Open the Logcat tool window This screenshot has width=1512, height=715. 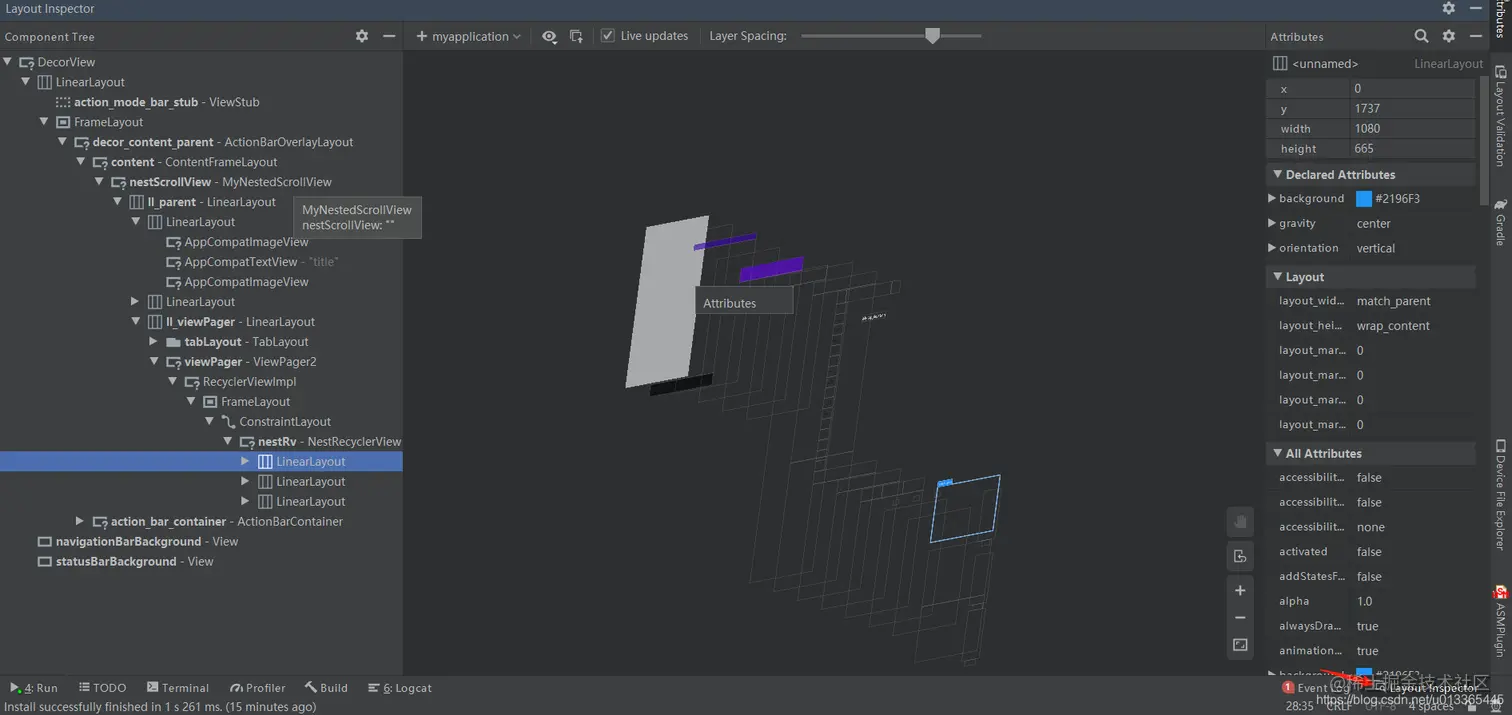[400, 688]
